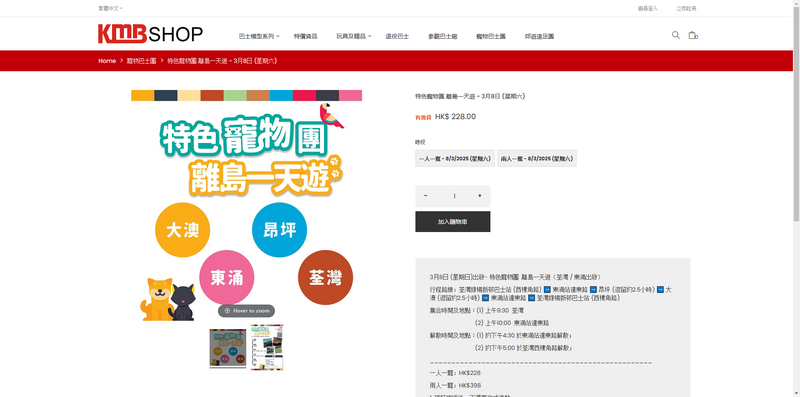Open the 退役巴士 menu item
800x397 pixels.
[x=397, y=36]
